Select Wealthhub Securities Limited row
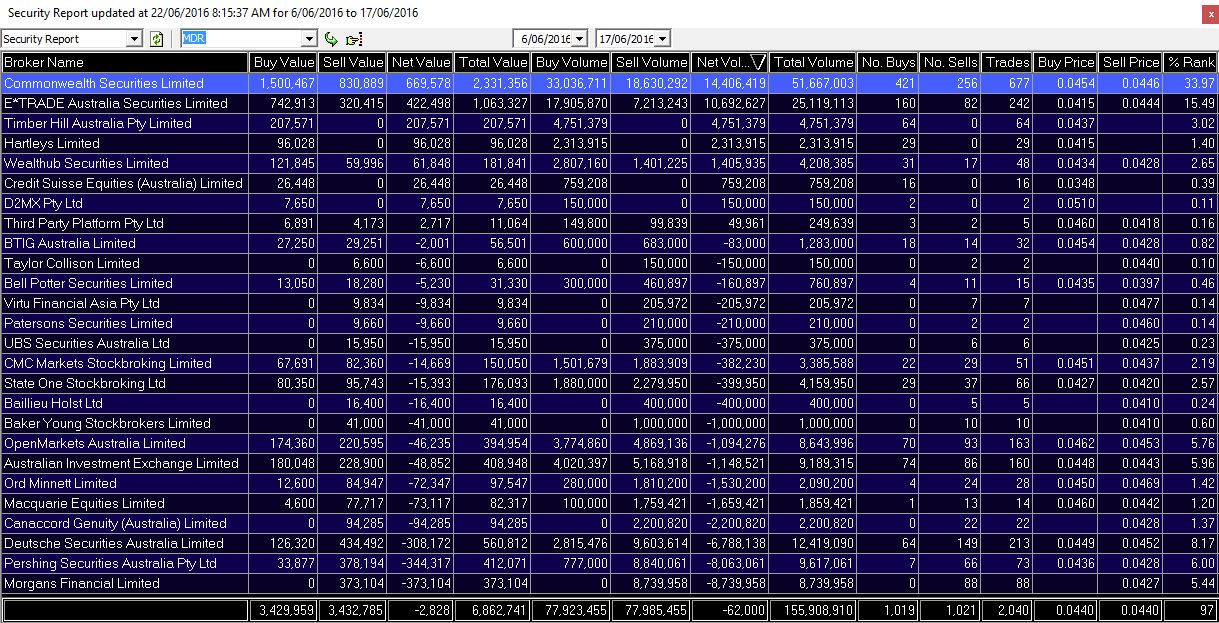This screenshot has width=1219, height=623. (609, 163)
